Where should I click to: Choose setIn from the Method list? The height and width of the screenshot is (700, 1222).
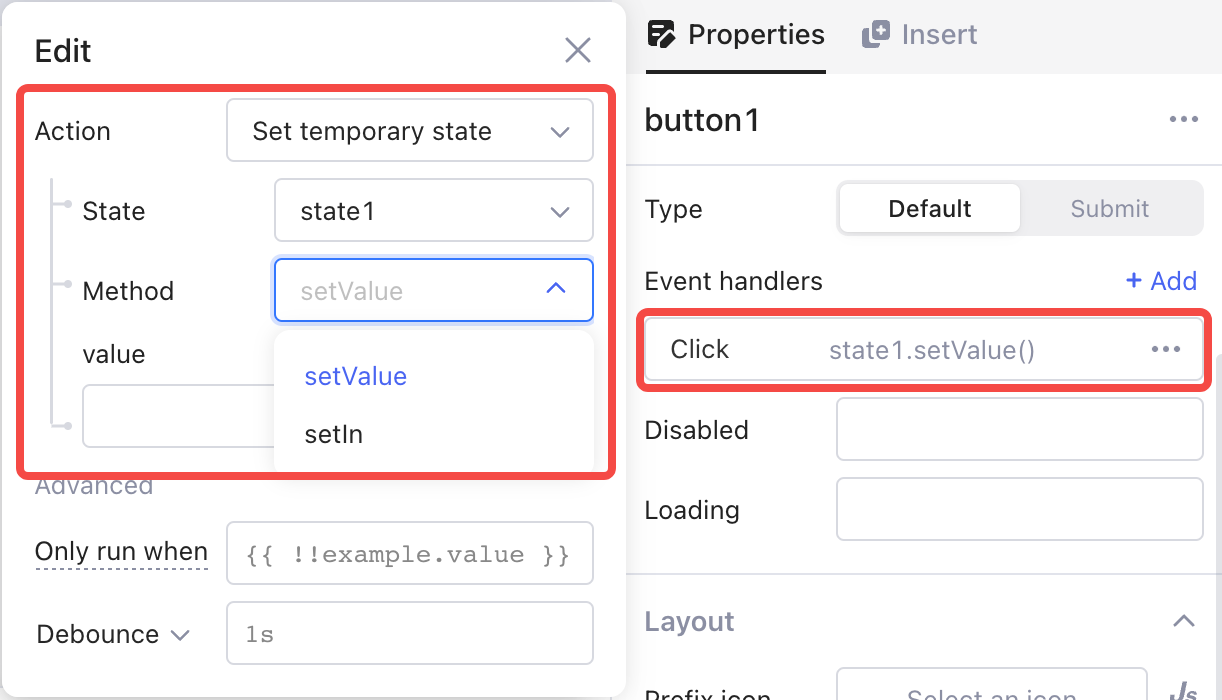coord(334,435)
